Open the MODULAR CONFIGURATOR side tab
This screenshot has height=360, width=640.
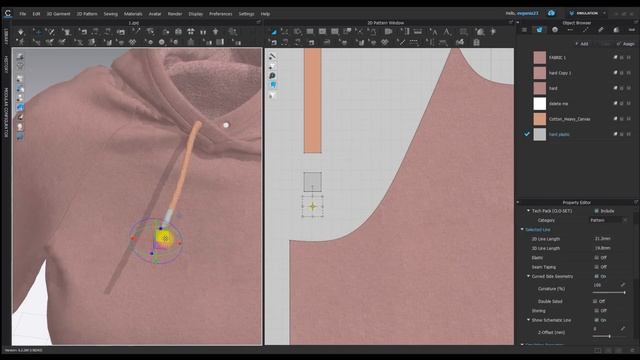(6, 113)
